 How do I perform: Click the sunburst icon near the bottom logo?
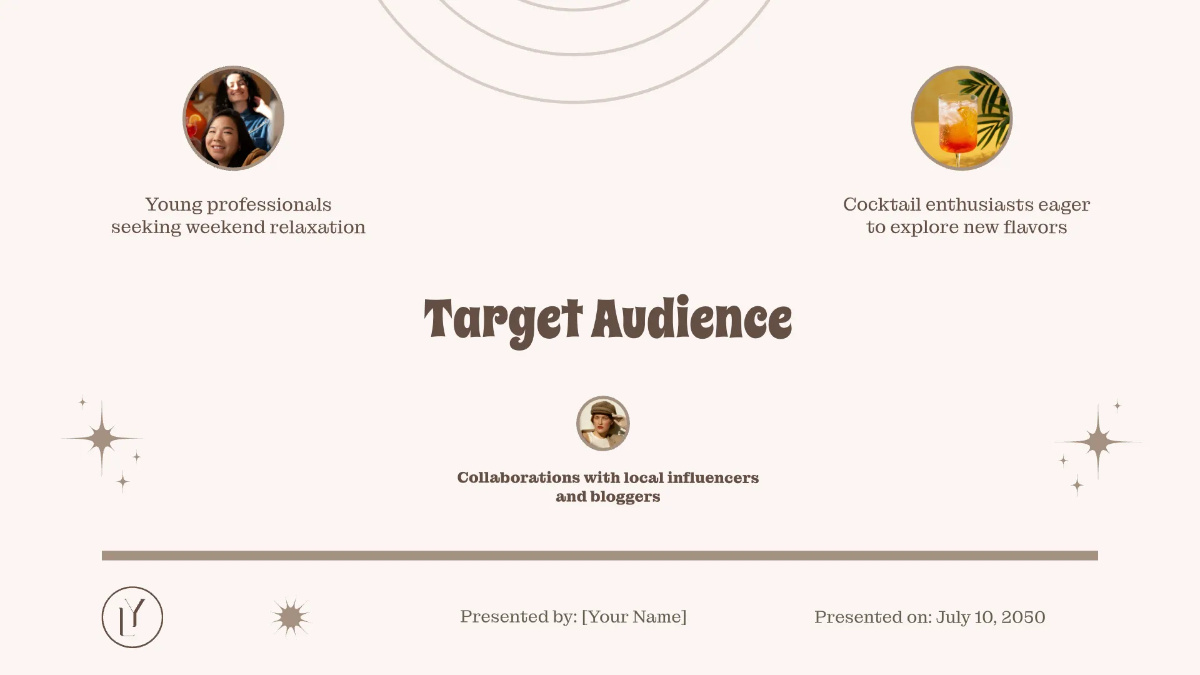289,616
